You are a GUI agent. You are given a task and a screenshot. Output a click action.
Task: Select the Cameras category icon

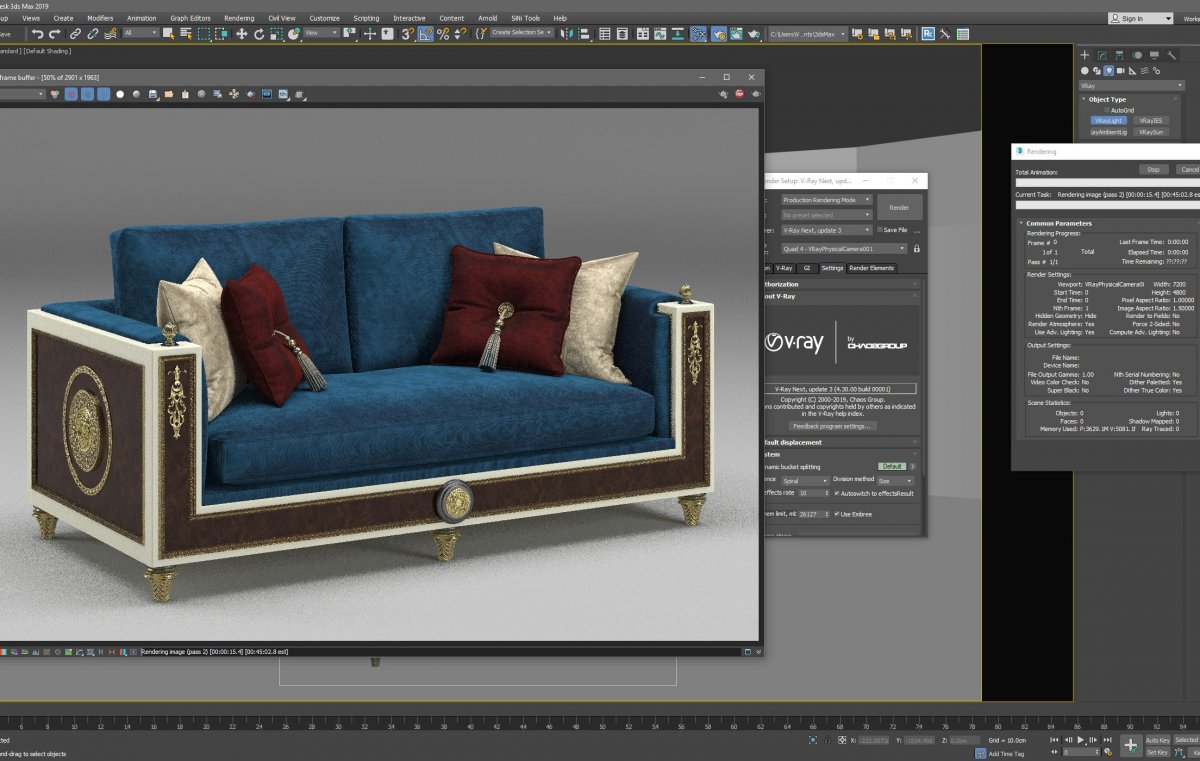tap(1121, 71)
